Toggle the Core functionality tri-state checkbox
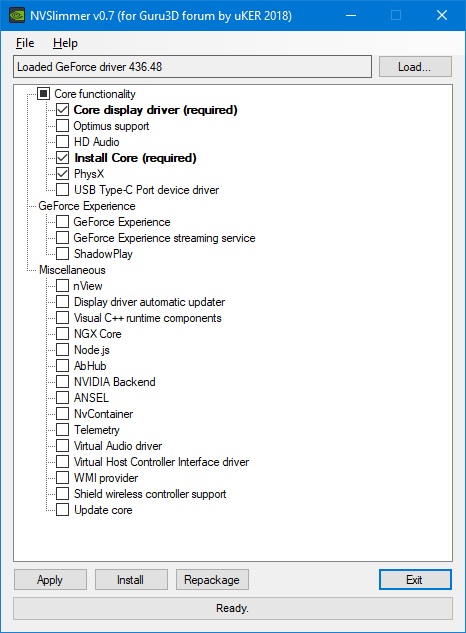466x633 pixels. [x=44, y=94]
